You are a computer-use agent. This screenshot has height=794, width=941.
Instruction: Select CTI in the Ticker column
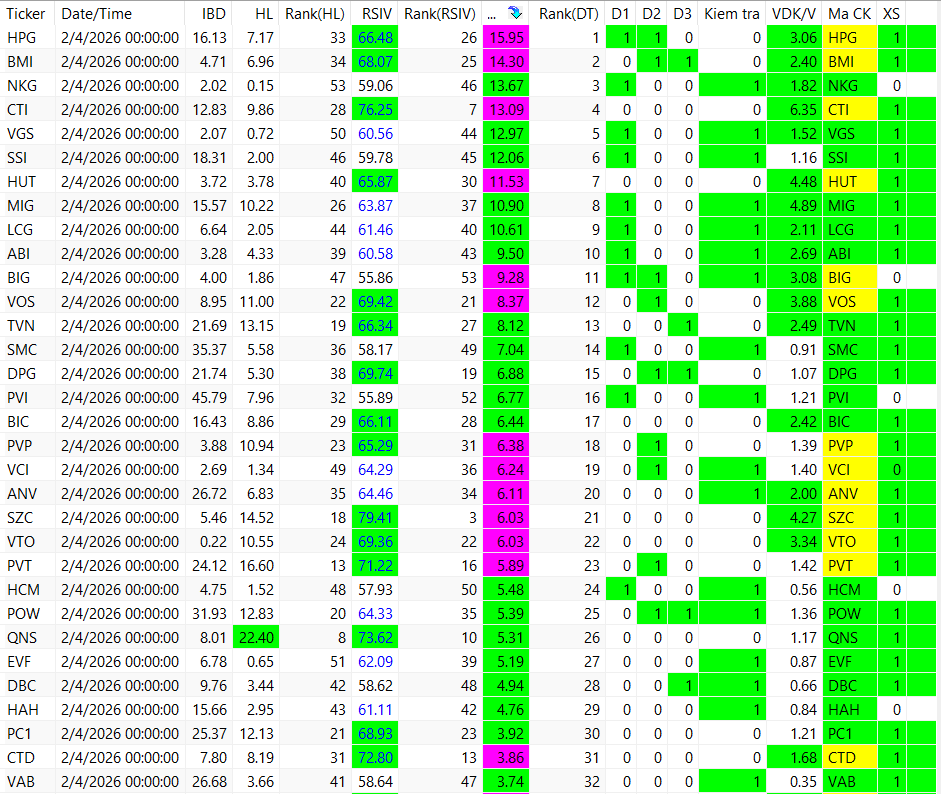17,110
